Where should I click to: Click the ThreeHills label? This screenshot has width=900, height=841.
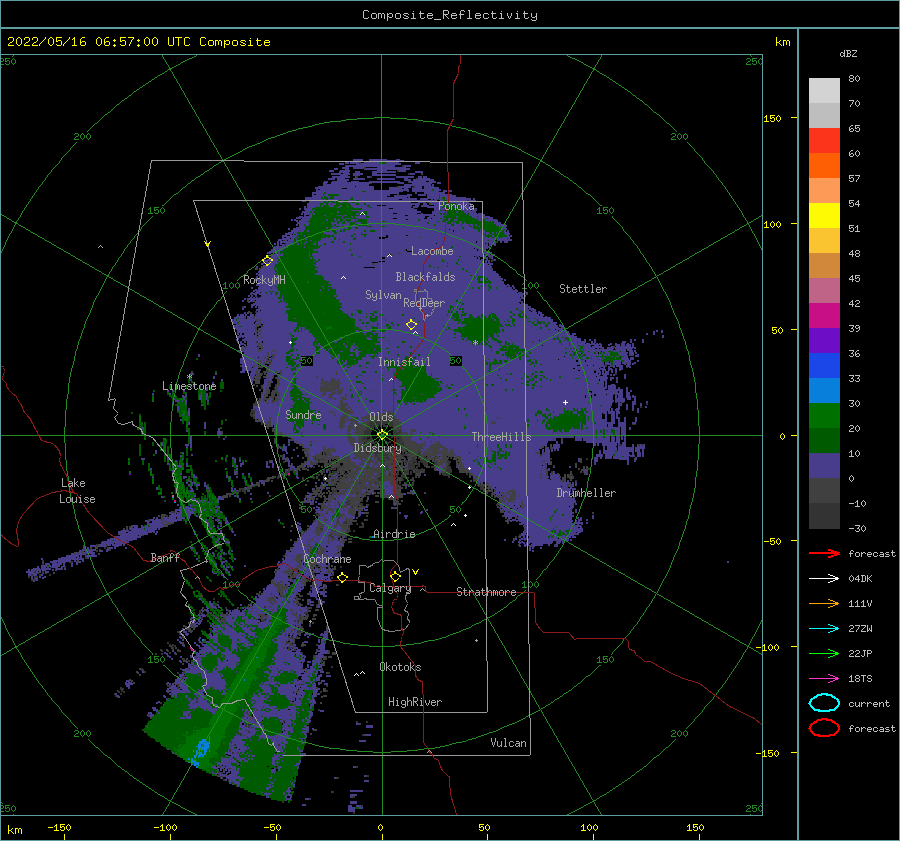[502, 437]
